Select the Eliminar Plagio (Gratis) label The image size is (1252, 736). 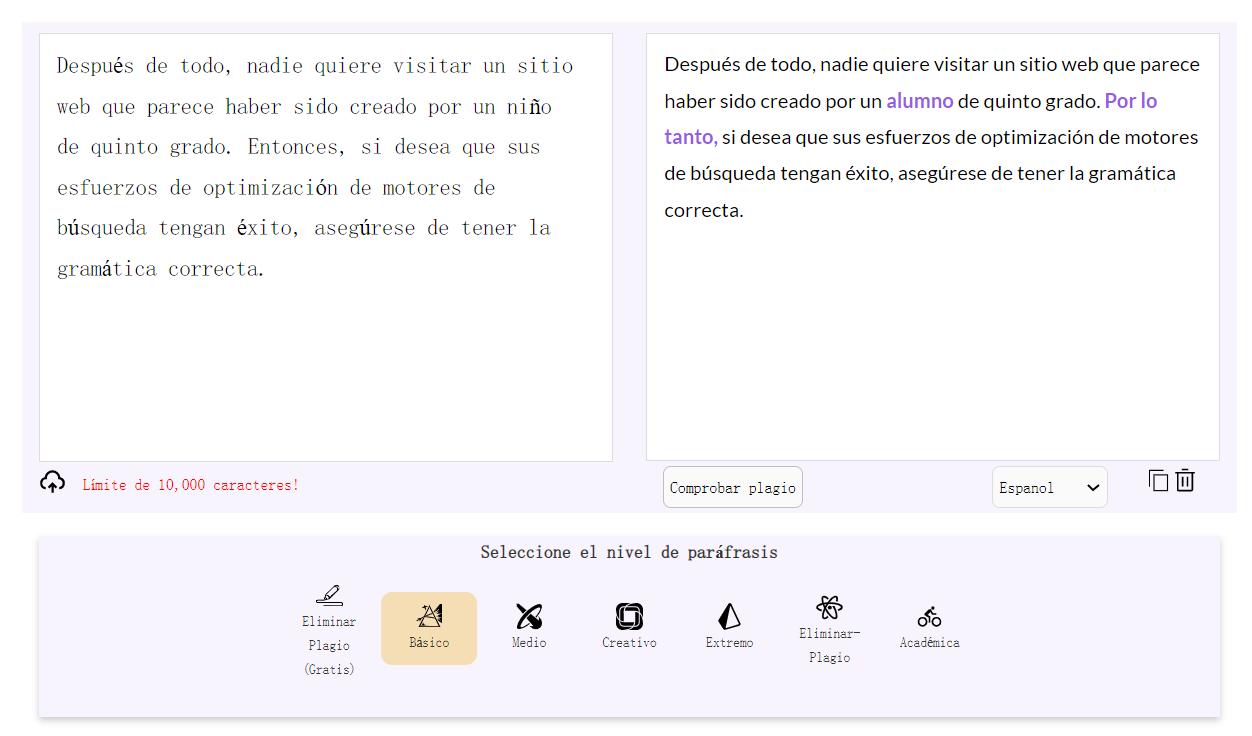(329, 646)
